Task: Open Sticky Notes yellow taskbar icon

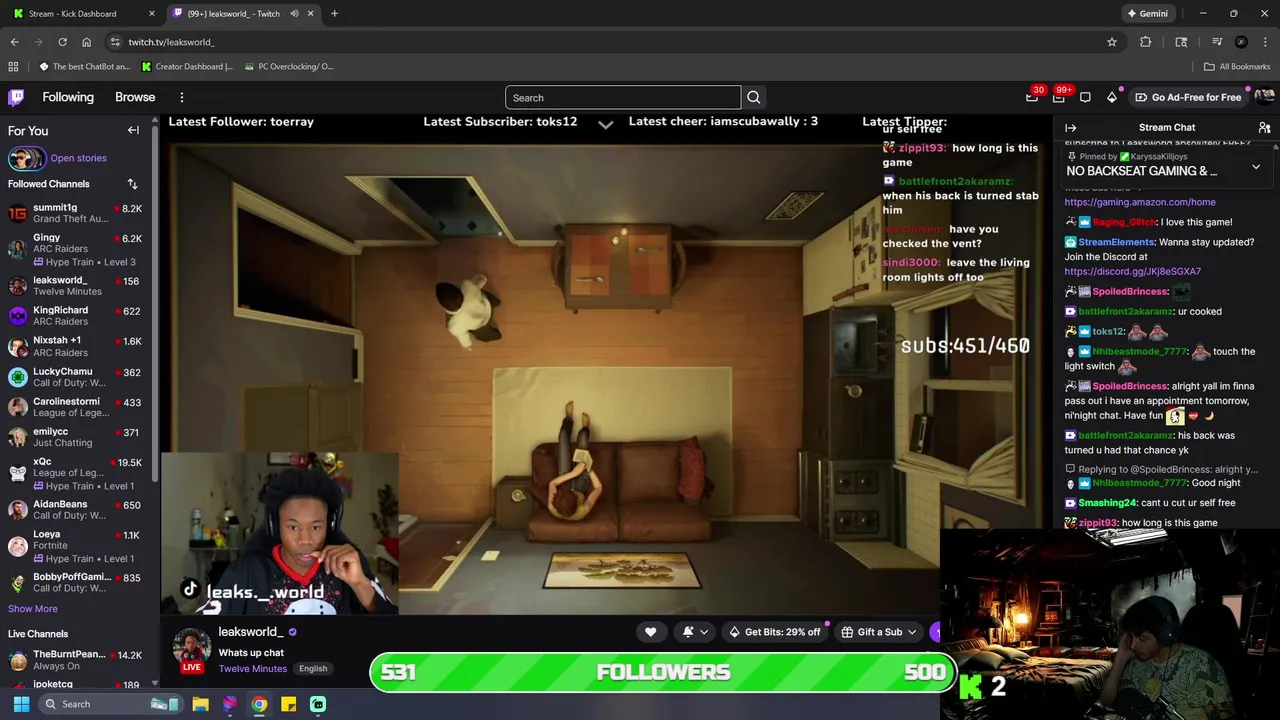Action: pos(288,704)
